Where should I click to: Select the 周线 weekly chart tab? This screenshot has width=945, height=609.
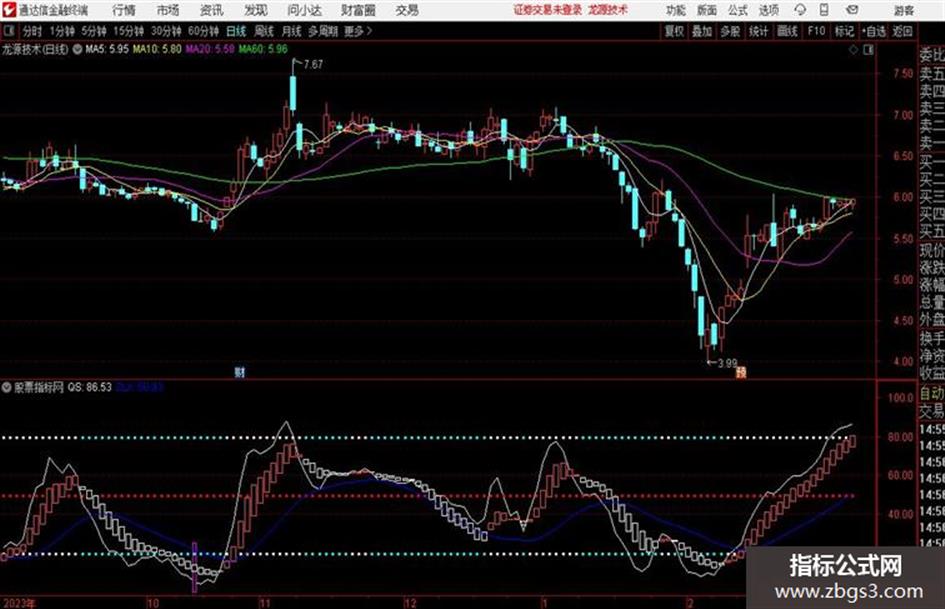coord(264,31)
